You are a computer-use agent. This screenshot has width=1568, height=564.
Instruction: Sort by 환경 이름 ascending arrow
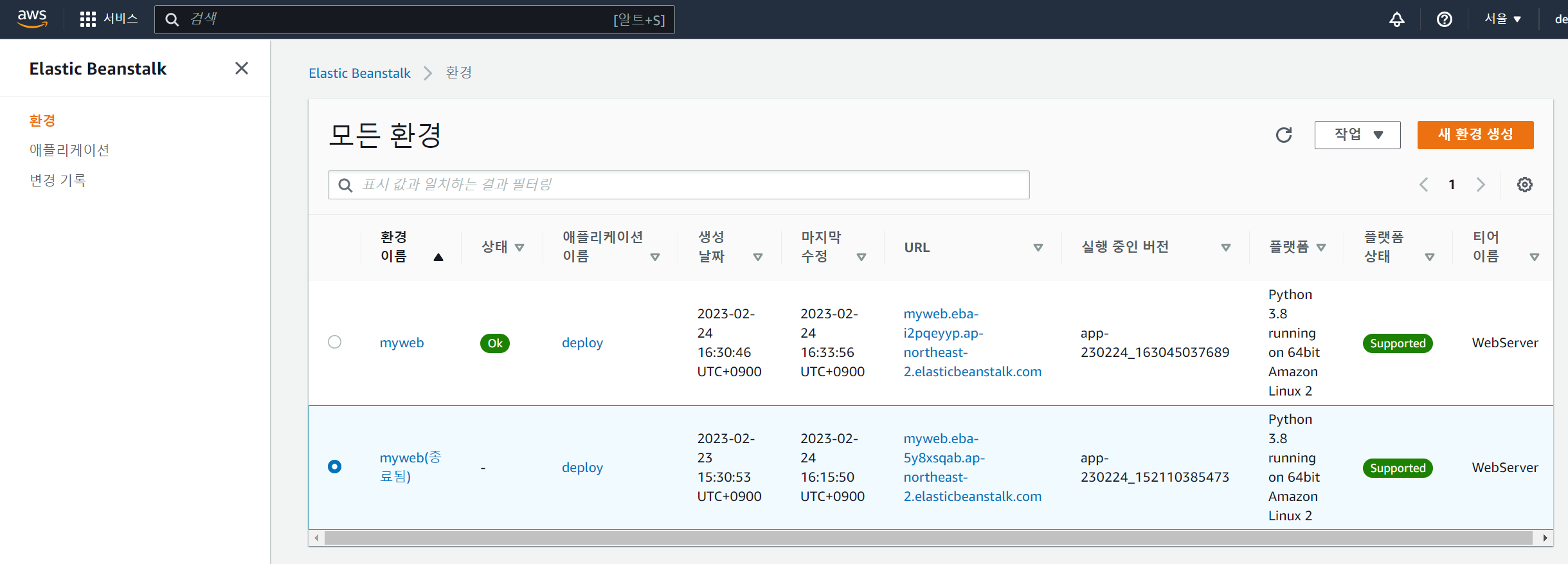pyautogui.click(x=438, y=257)
